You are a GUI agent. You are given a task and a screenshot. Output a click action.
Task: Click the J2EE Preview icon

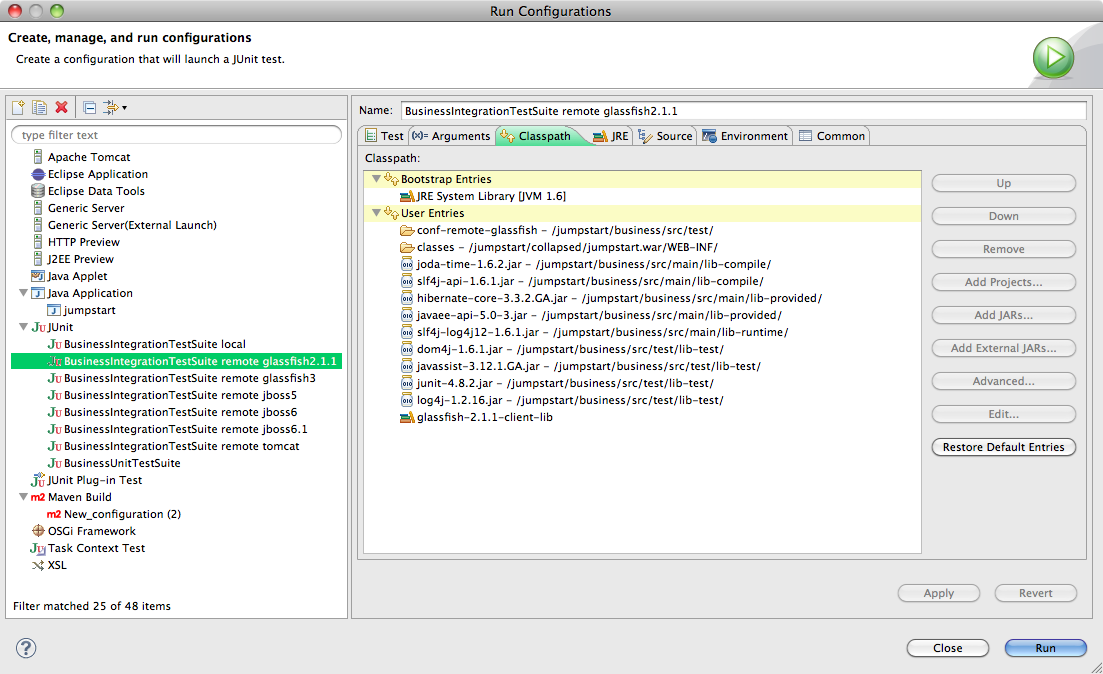click(x=38, y=259)
